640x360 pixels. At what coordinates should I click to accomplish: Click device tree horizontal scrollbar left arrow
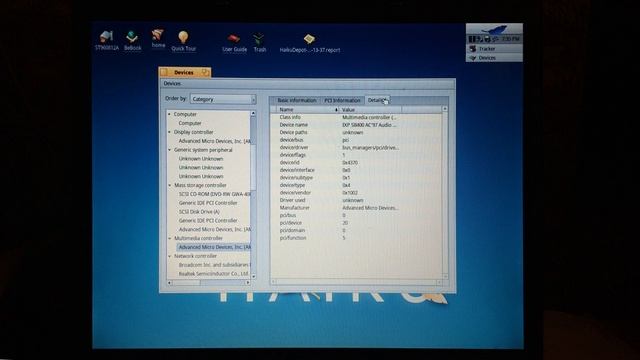click(x=169, y=282)
